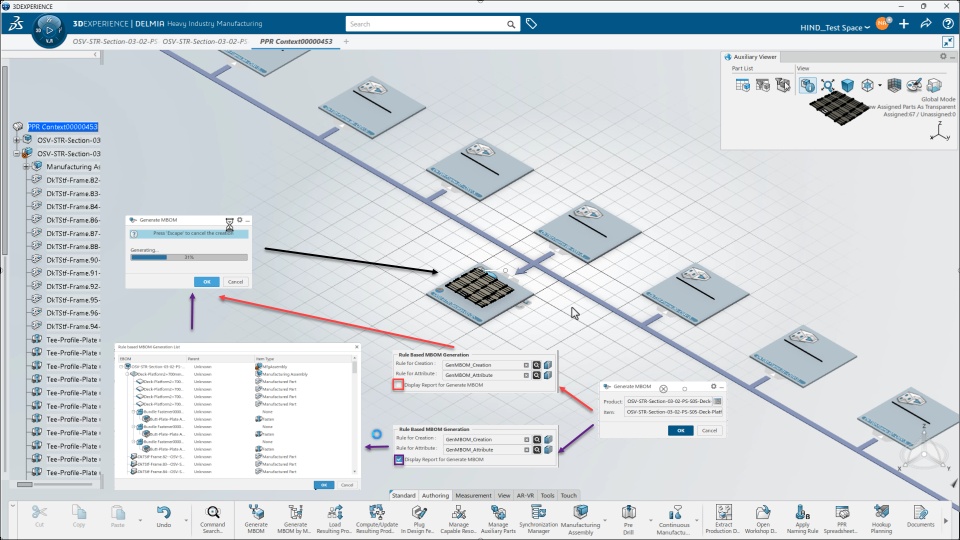Select Continuous Manufactured material command
Image resolution: width=960 pixels, height=540 pixels.
pos(674,518)
